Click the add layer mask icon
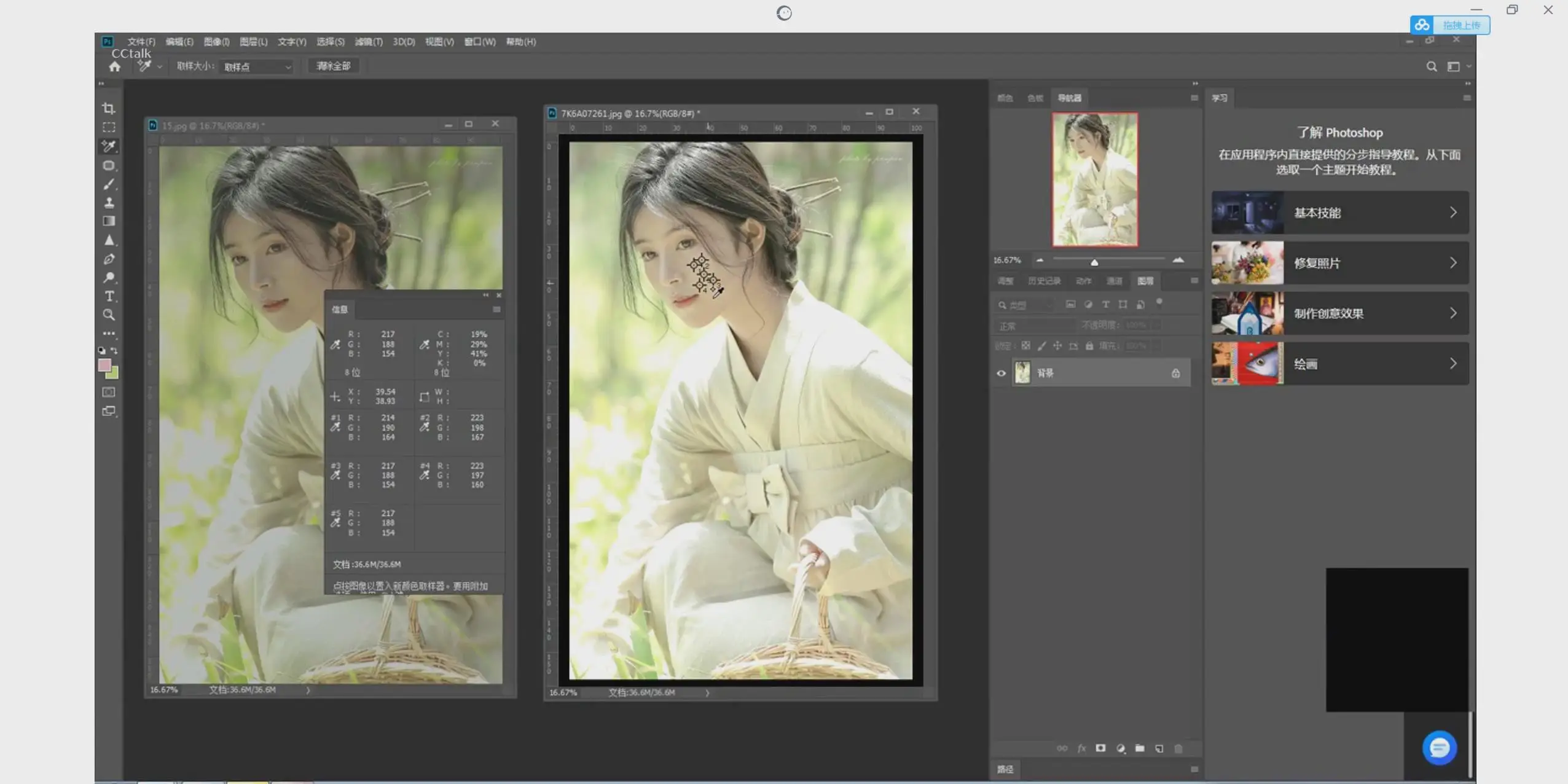The image size is (1568, 784). tap(1100, 748)
